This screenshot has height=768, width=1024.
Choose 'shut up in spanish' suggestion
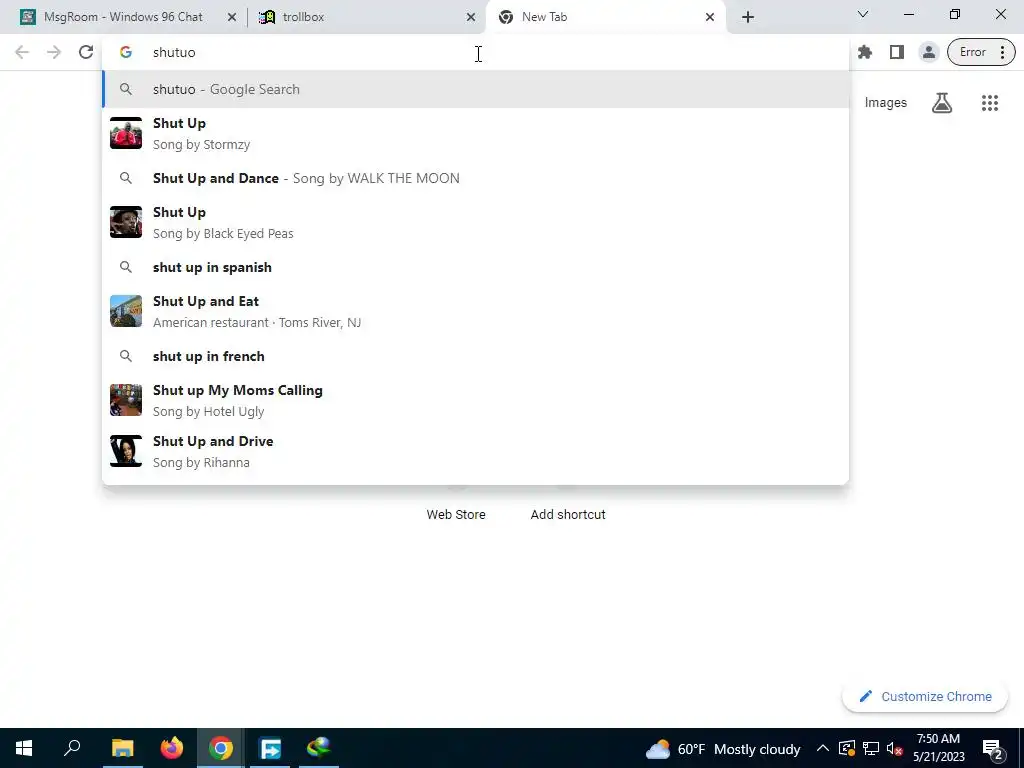[x=475, y=267]
